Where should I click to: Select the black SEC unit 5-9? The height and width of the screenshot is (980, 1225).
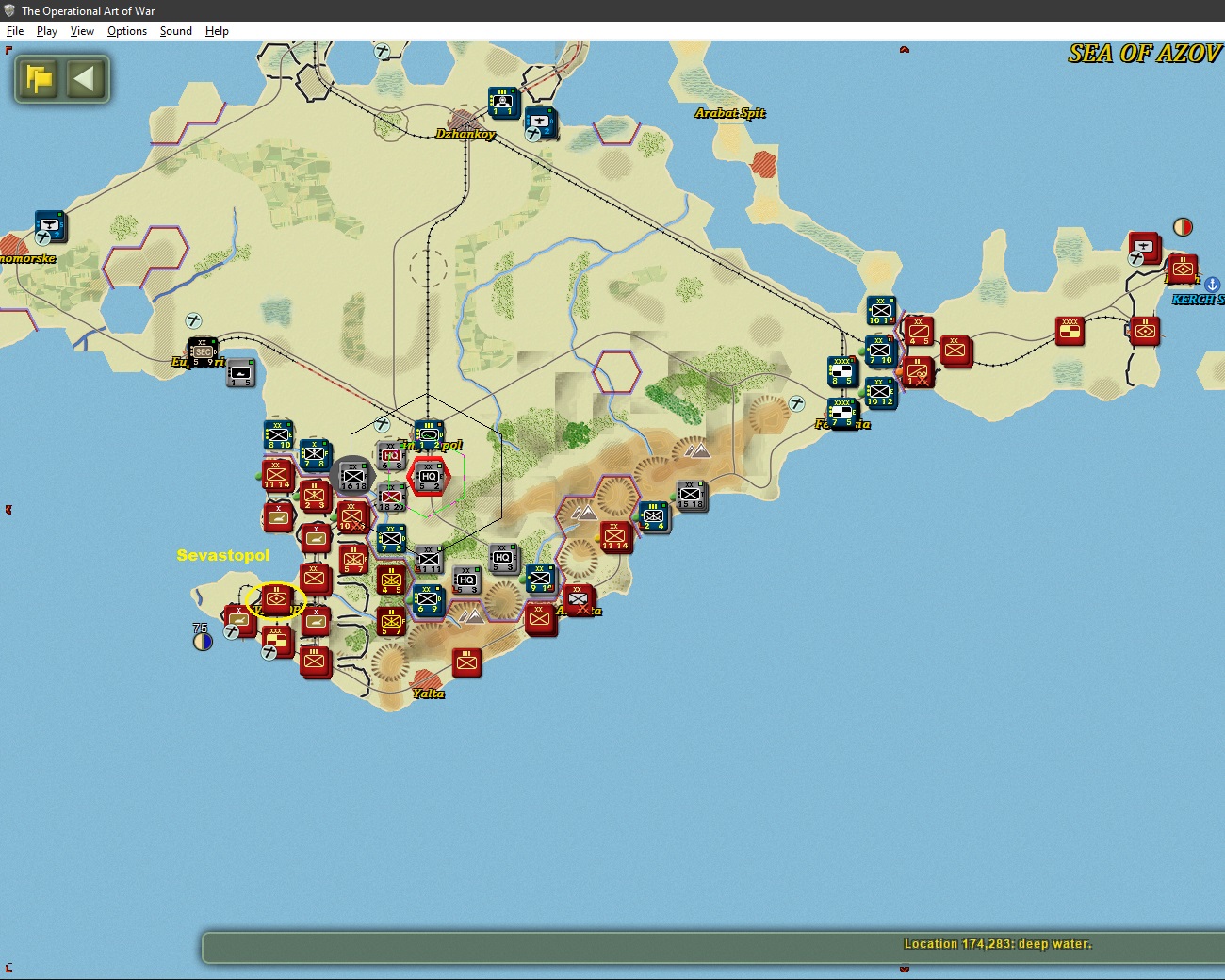click(x=203, y=351)
